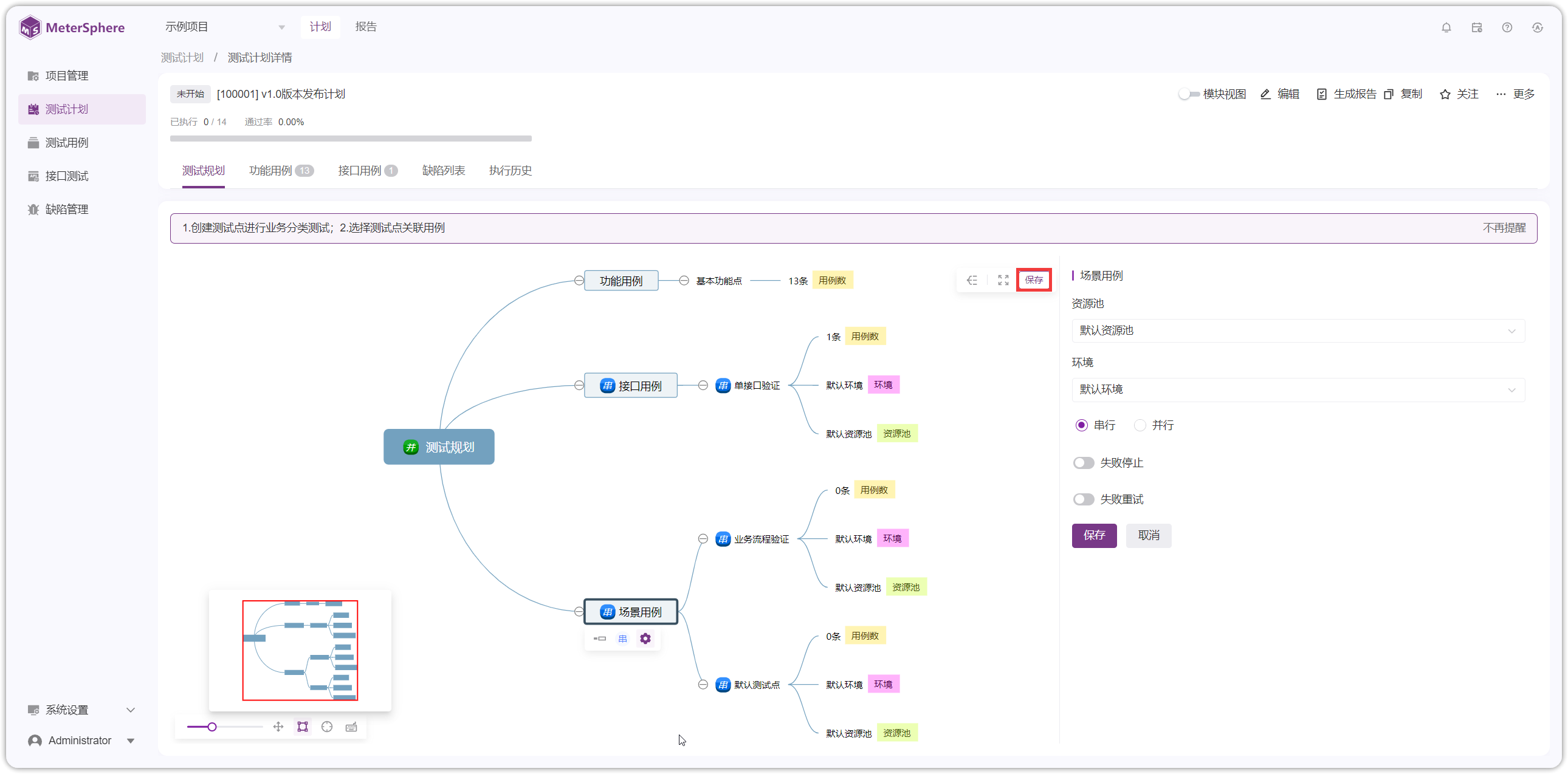Switch to the 功能用例 tab
The width and height of the screenshot is (1568, 774).
tap(281, 170)
